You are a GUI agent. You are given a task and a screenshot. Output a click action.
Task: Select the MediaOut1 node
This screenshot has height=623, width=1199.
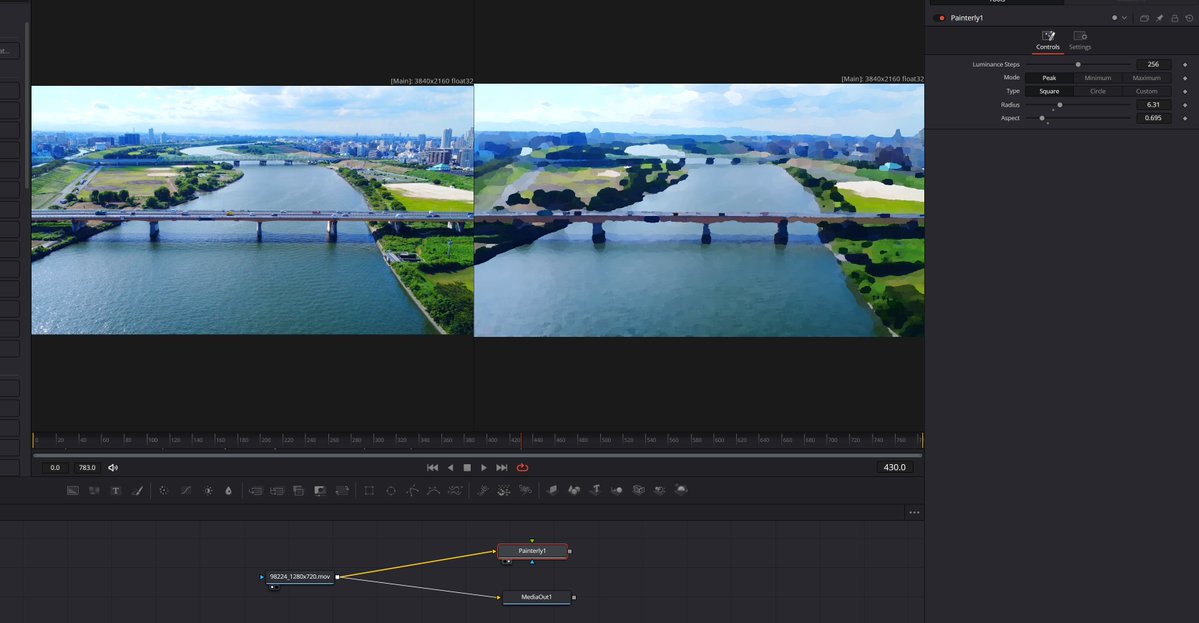(536, 597)
